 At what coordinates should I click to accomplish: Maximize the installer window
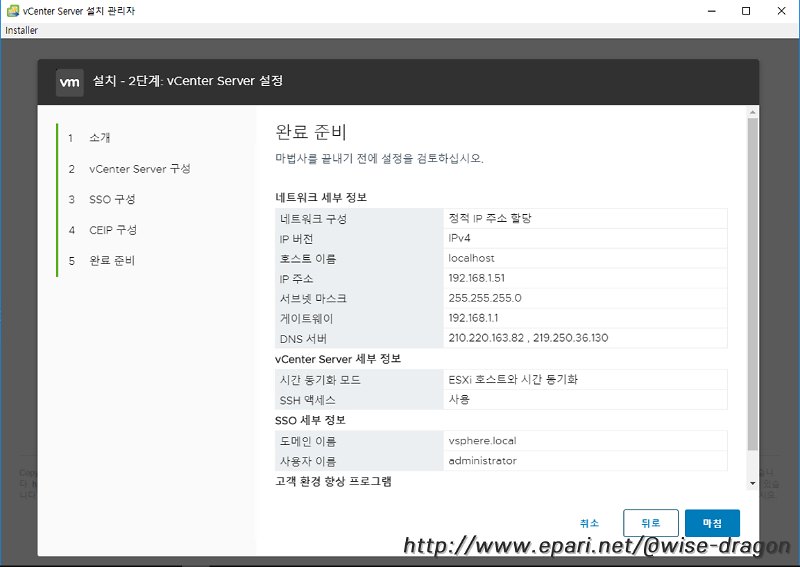[x=746, y=11]
